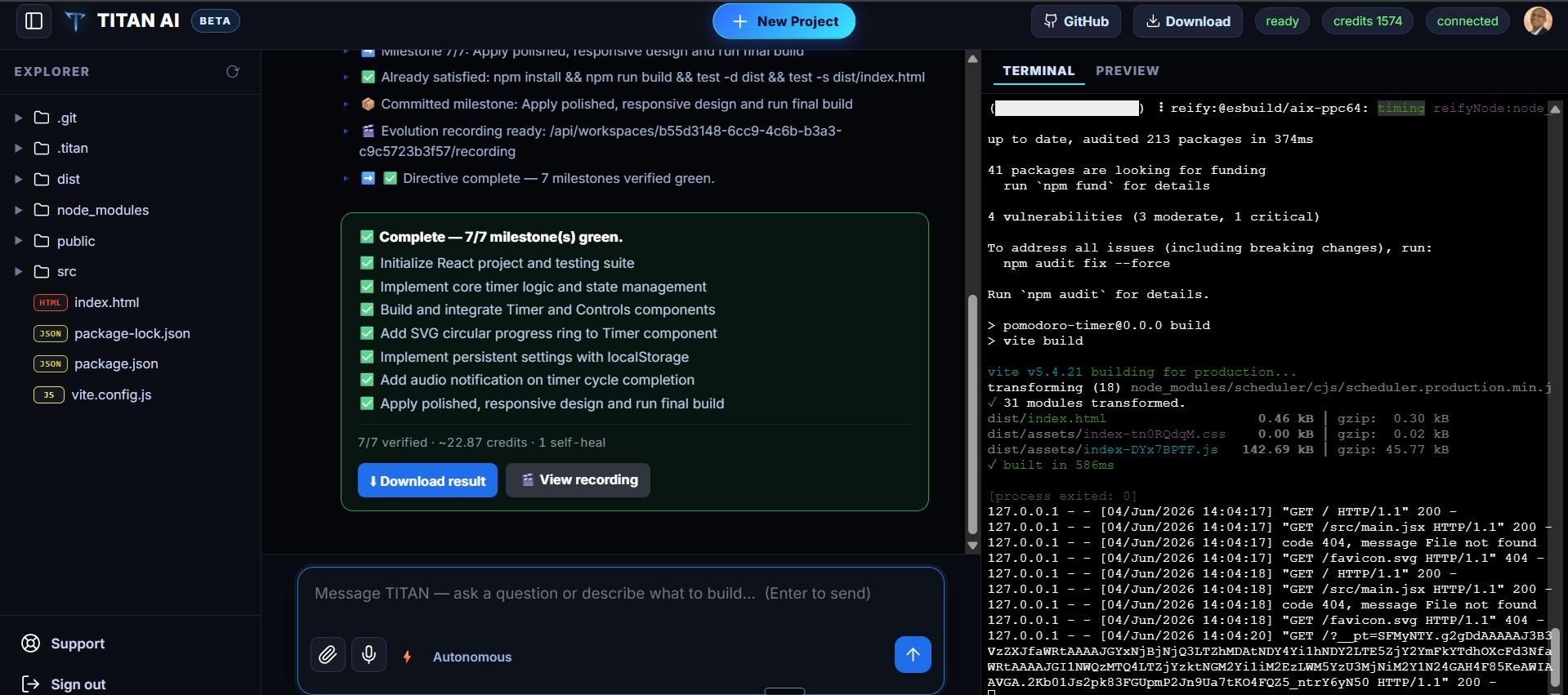Select the .titan folder icon

coord(42,148)
